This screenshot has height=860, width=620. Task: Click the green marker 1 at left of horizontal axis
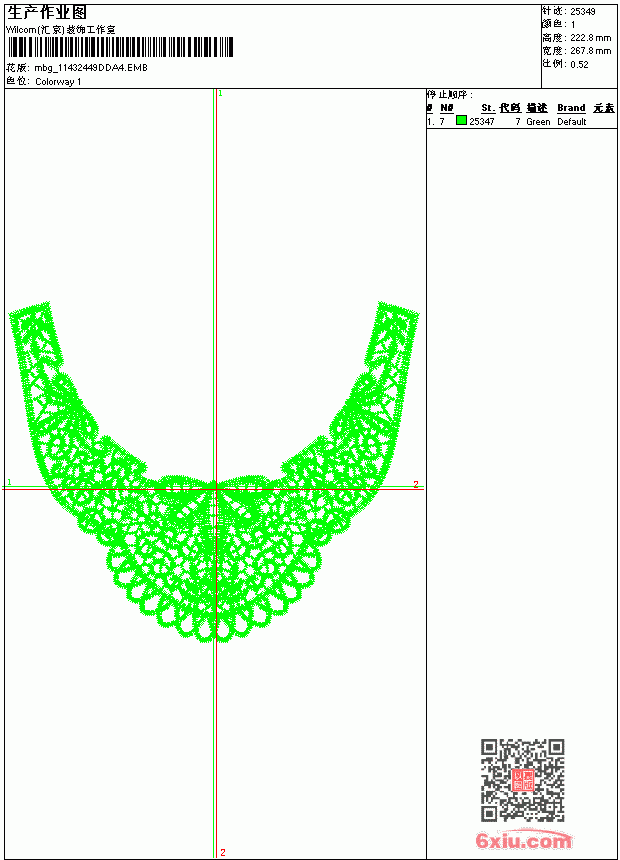(9, 482)
